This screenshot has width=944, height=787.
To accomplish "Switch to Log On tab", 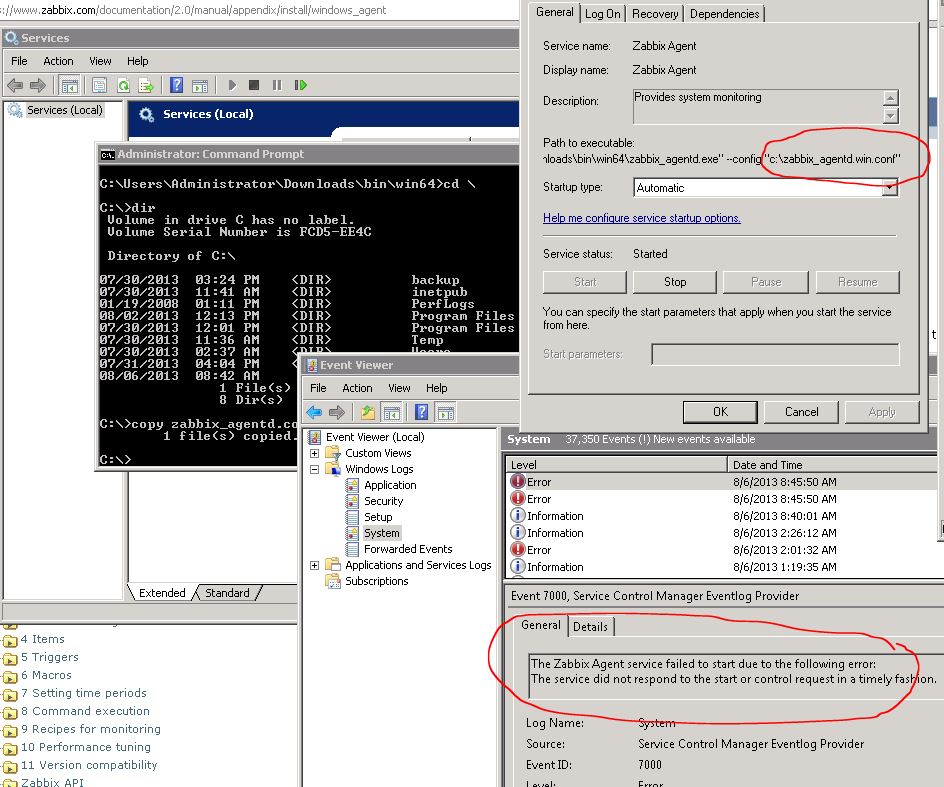I will pos(603,14).
